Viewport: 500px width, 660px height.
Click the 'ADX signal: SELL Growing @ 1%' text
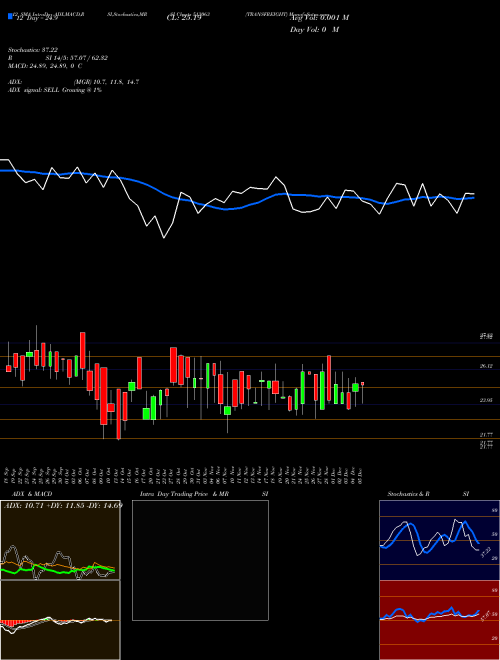tap(55, 90)
